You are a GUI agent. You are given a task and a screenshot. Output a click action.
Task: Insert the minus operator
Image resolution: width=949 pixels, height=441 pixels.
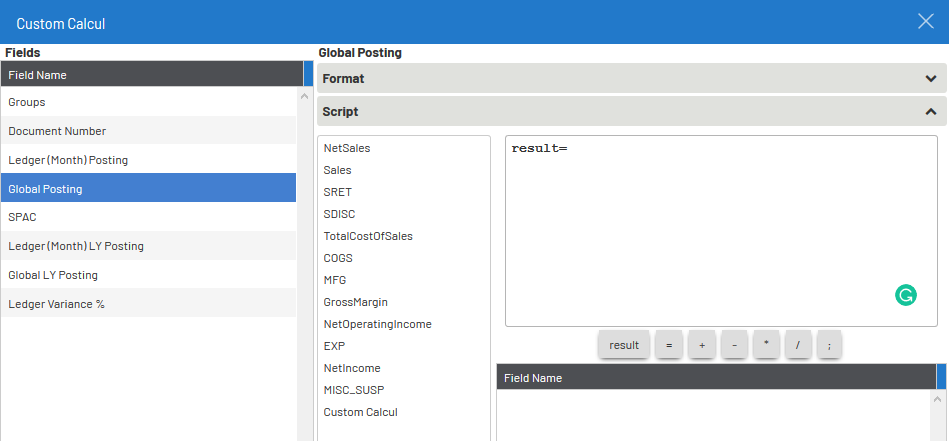pyautogui.click(x=734, y=345)
